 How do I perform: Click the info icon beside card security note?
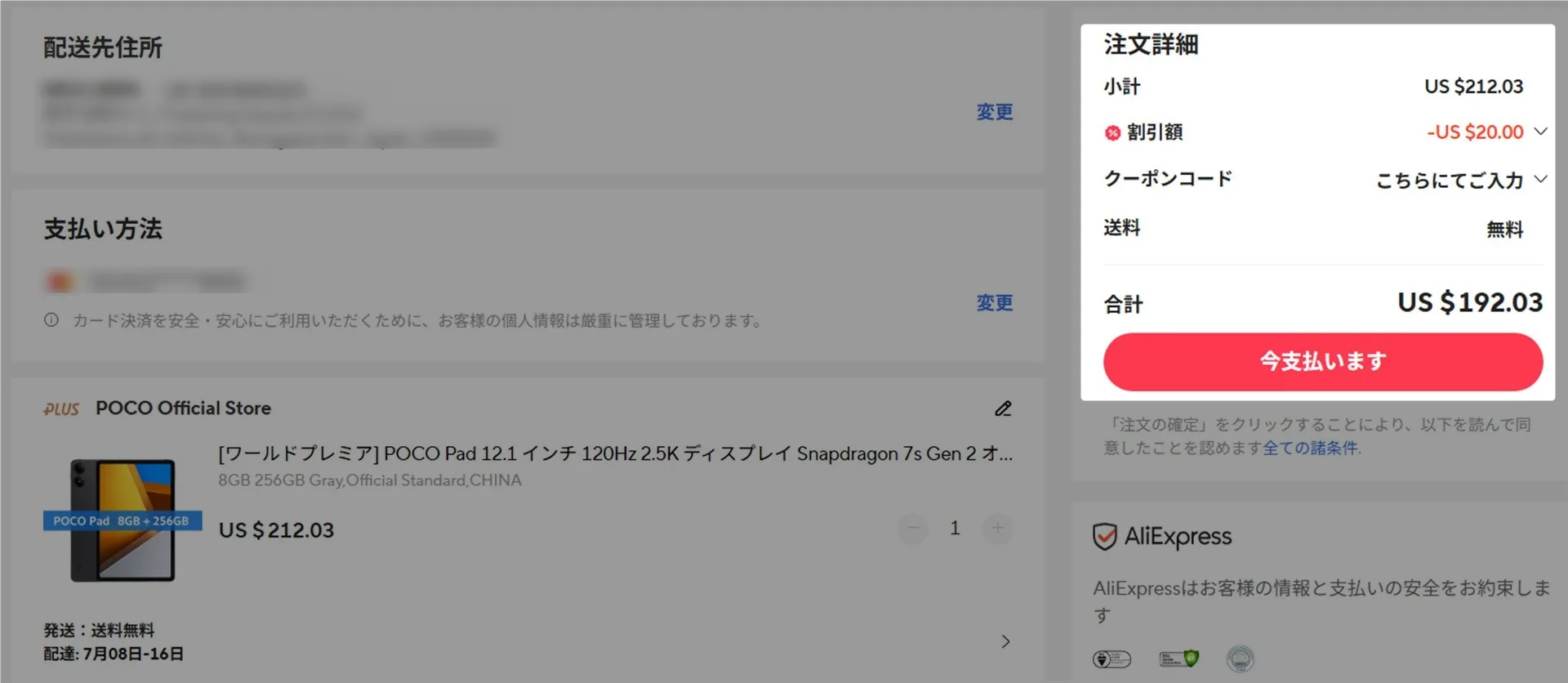(51, 320)
